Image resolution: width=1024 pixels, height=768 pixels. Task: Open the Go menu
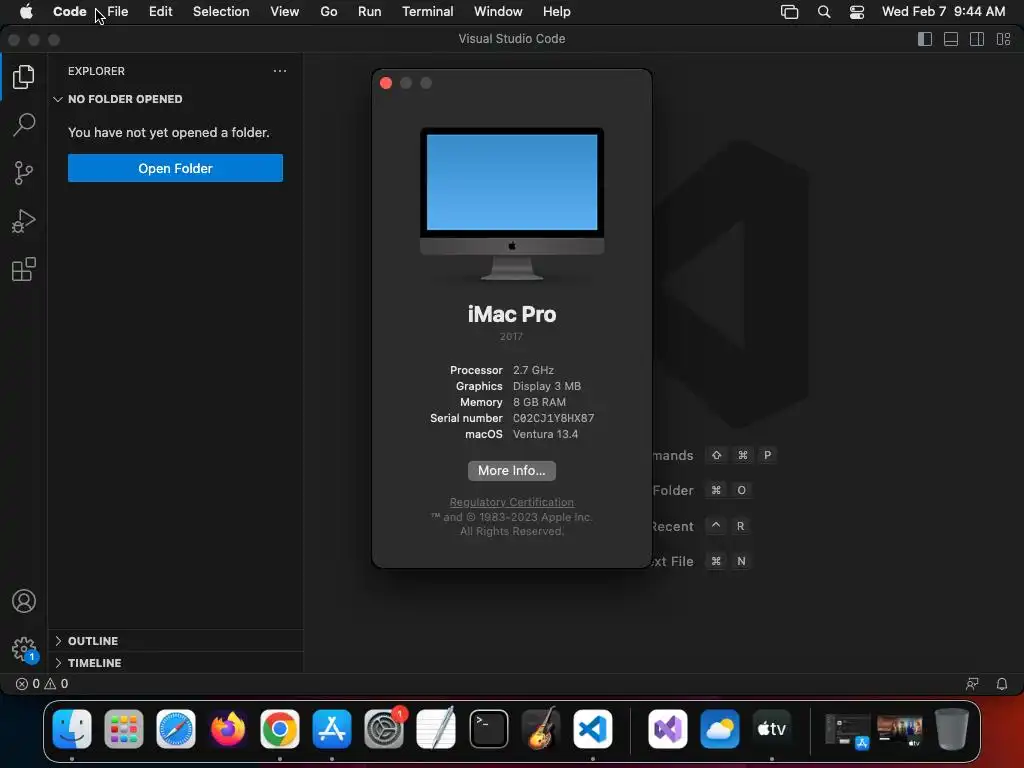point(328,12)
